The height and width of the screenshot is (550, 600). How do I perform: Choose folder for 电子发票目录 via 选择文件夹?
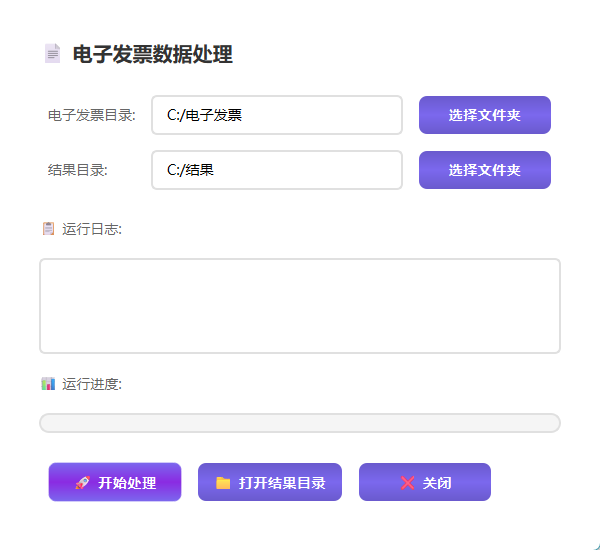(x=484, y=115)
